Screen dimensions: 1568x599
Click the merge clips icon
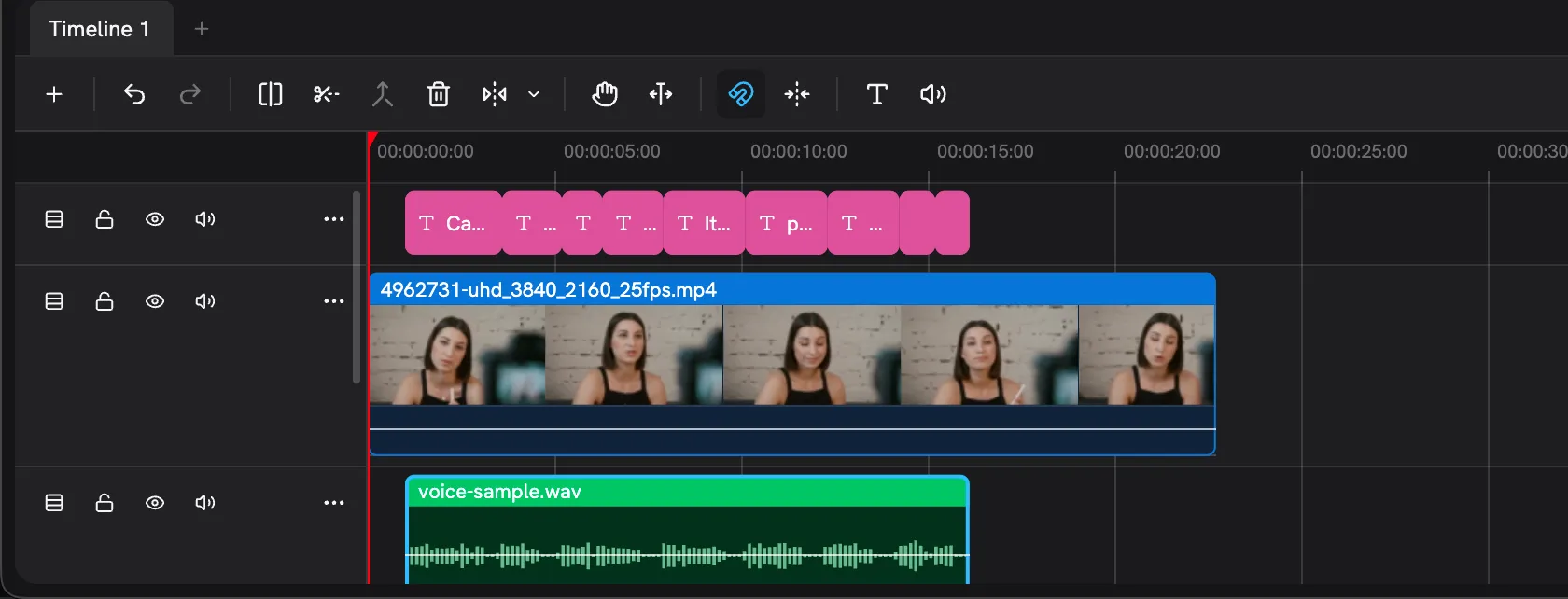pyautogui.click(x=383, y=94)
